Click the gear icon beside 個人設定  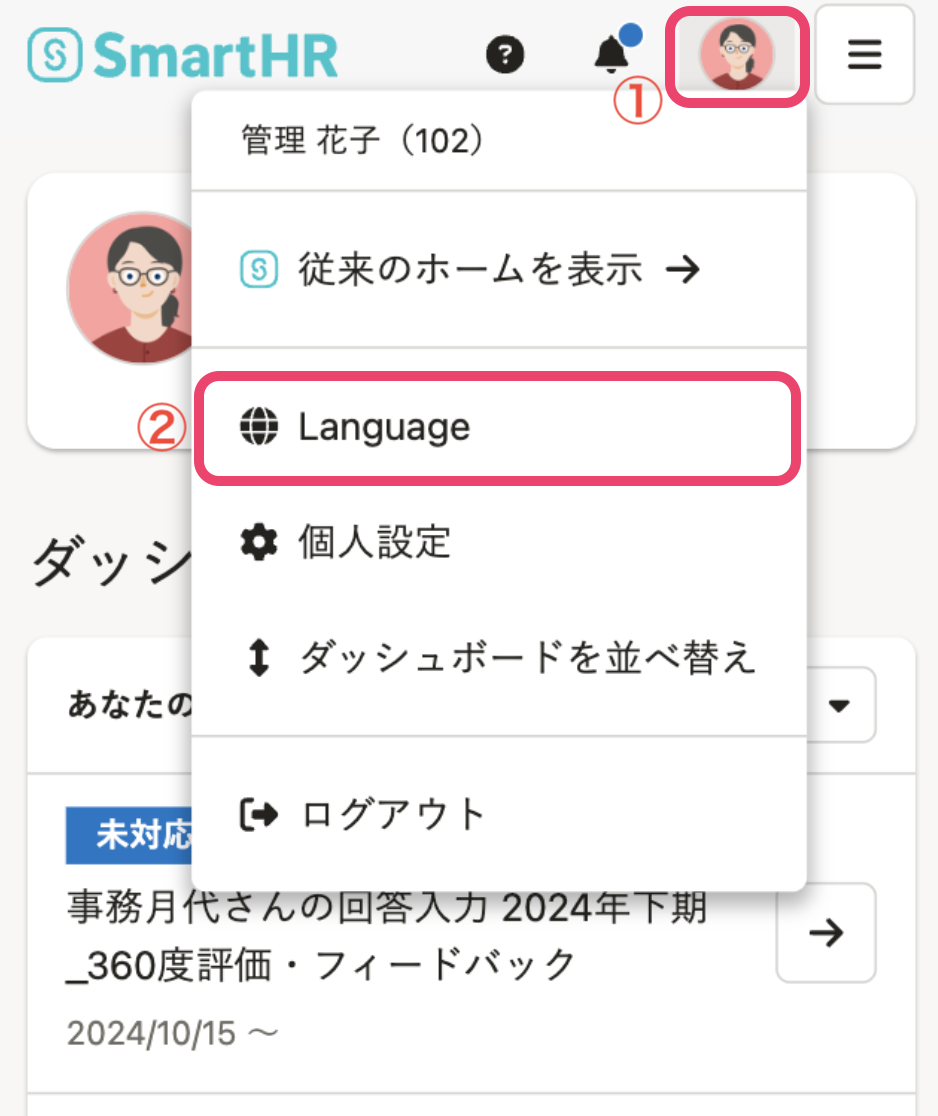pos(257,543)
